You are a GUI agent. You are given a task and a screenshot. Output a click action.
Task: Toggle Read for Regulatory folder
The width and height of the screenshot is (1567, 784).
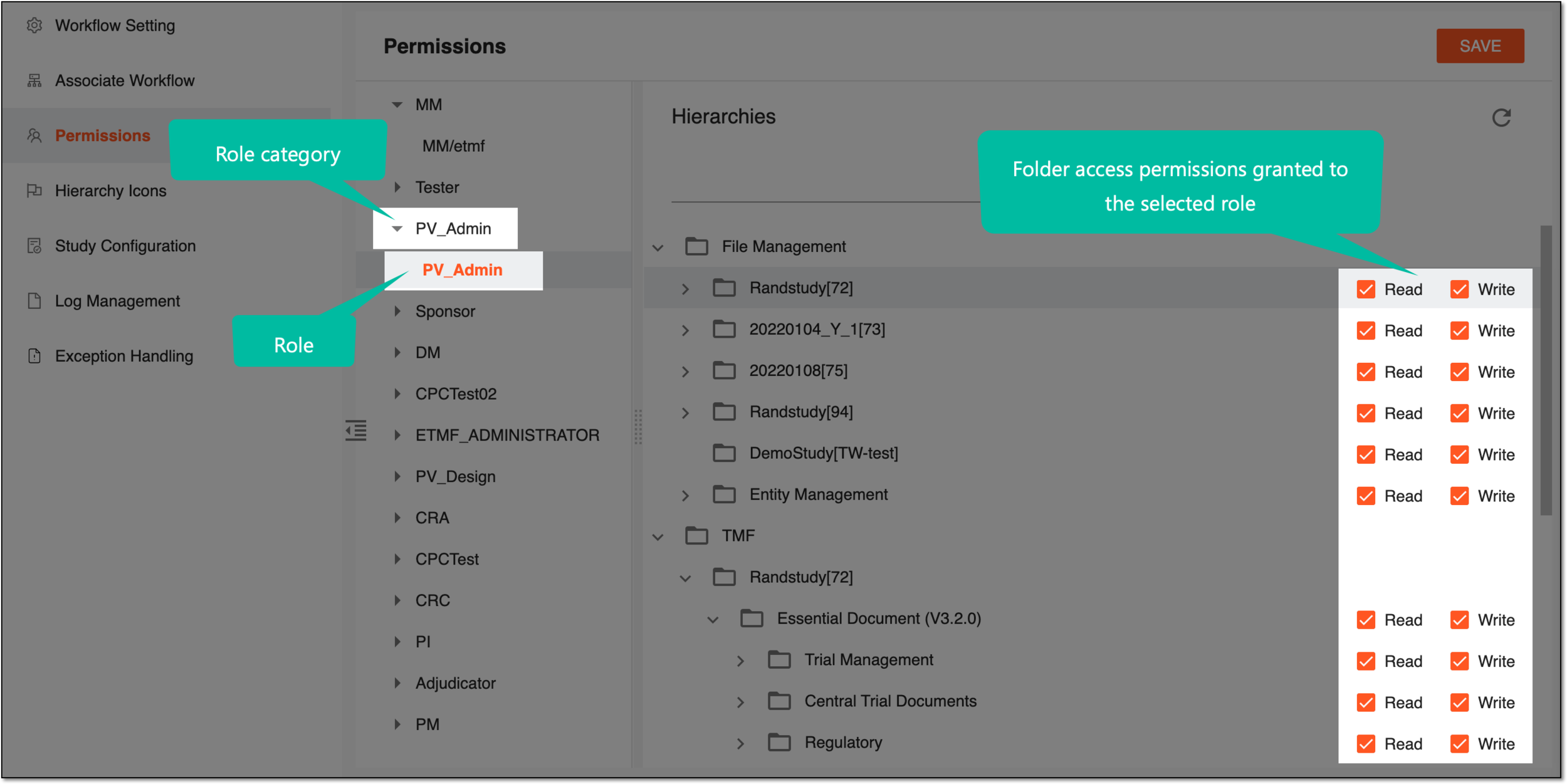(x=1366, y=745)
